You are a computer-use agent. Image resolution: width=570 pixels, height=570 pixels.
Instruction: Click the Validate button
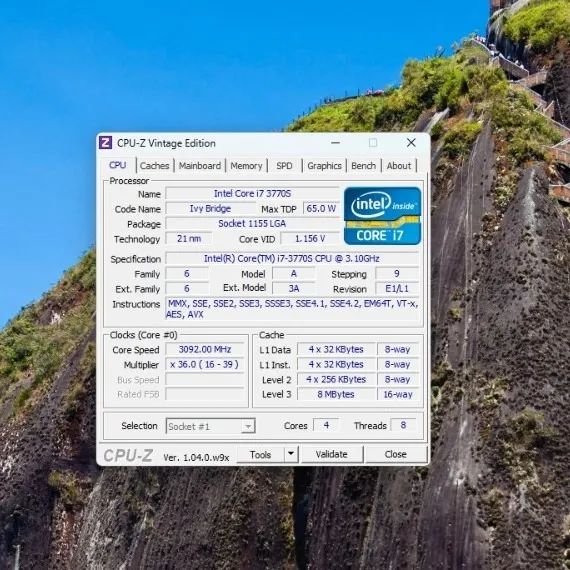coord(332,454)
